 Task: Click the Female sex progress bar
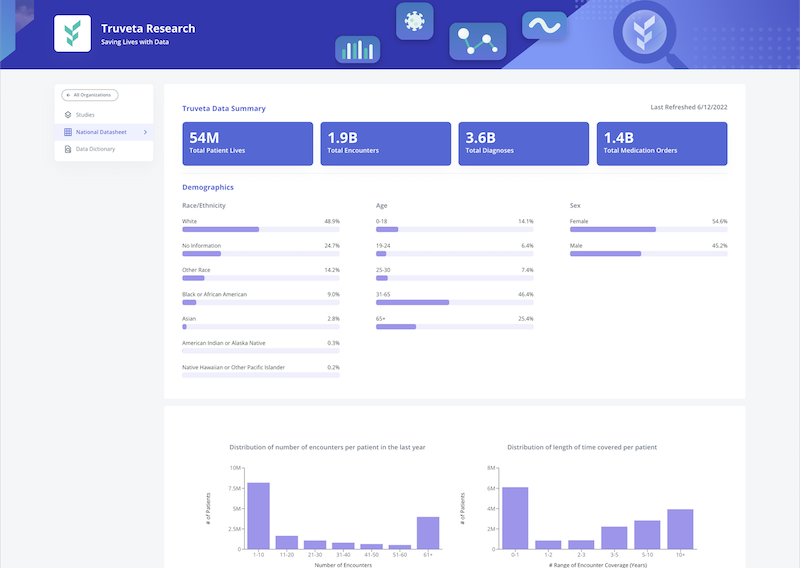click(x=648, y=230)
